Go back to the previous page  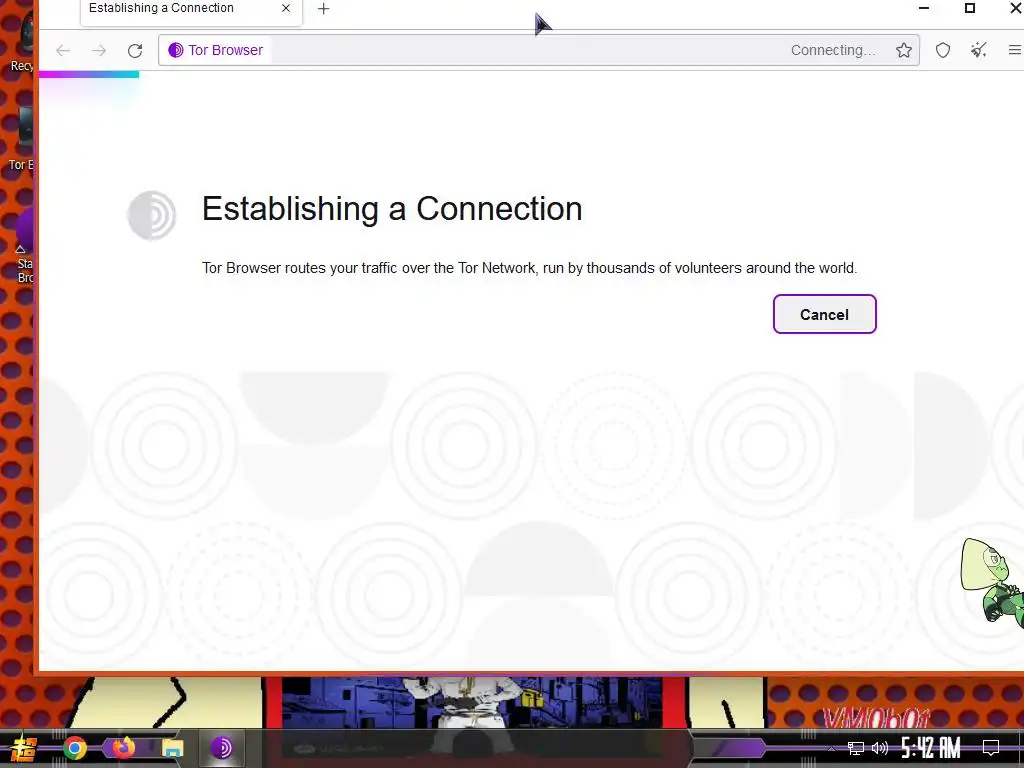point(63,50)
